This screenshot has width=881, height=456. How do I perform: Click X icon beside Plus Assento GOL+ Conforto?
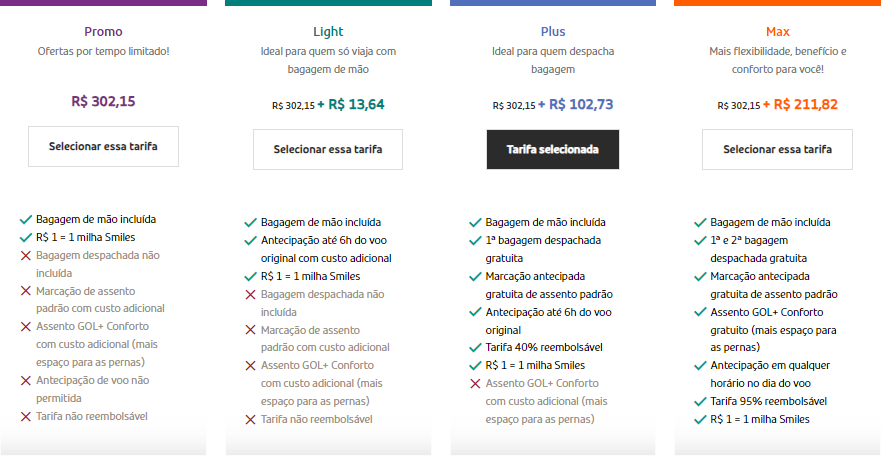[475, 384]
